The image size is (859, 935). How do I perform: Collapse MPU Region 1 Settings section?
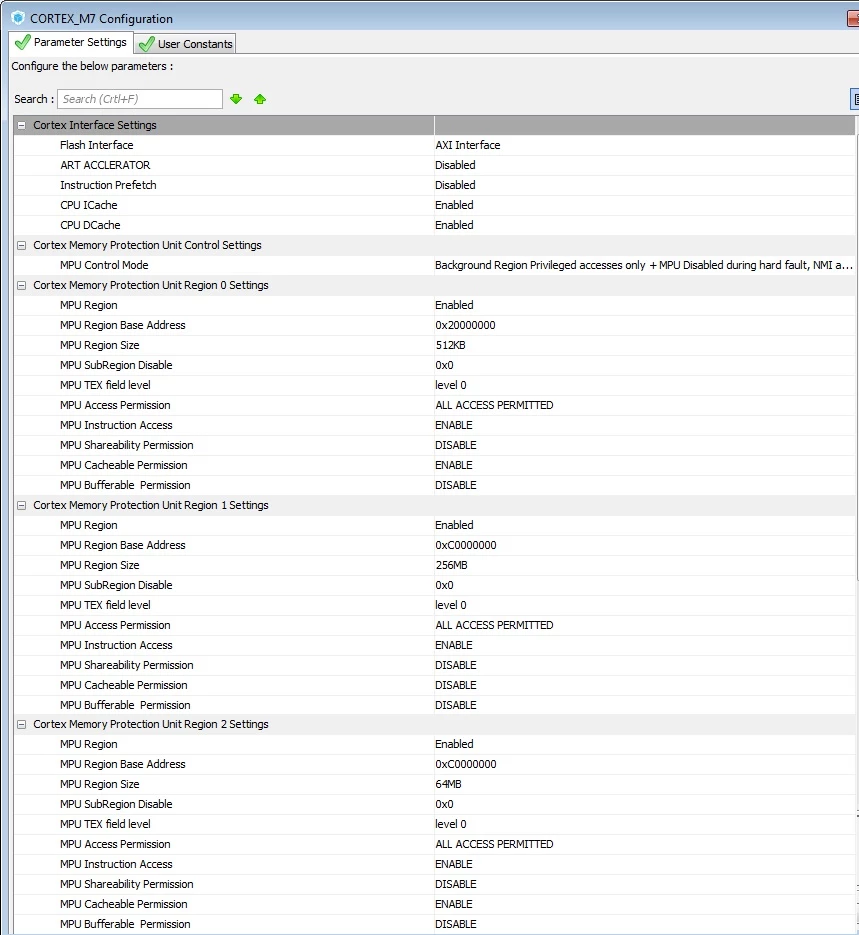coord(21,505)
